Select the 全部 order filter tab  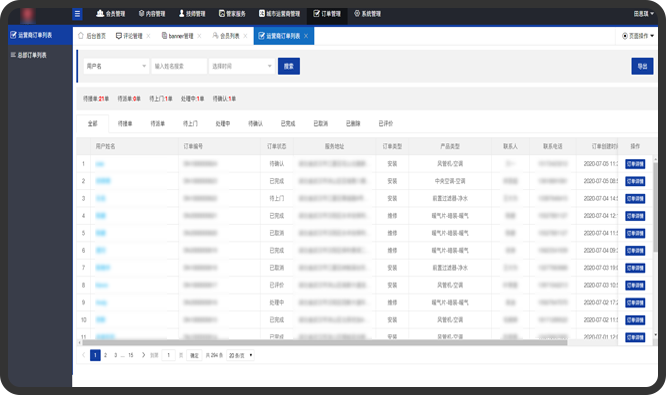tap(93, 124)
